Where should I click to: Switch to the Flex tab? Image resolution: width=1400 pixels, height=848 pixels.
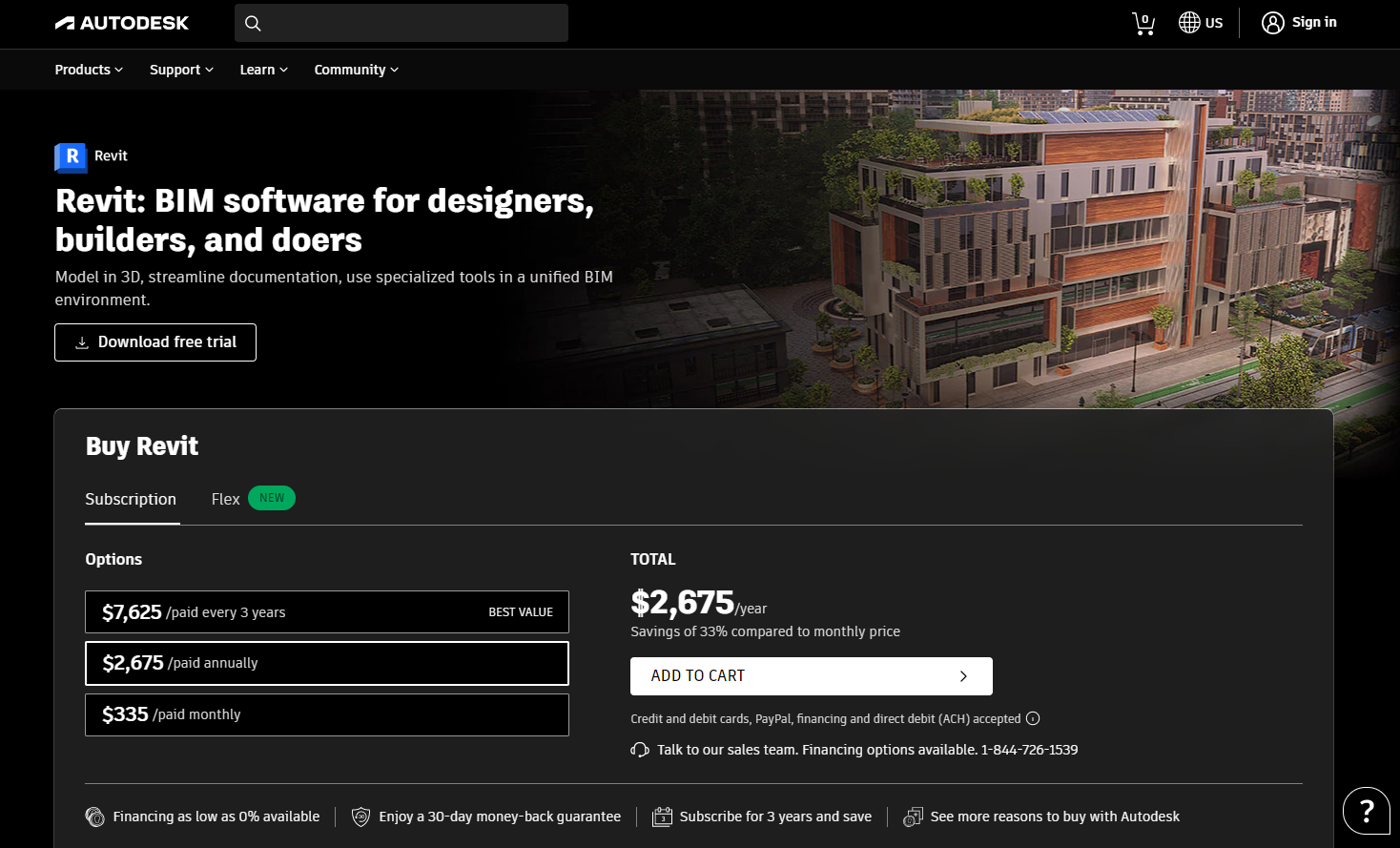pyautogui.click(x=225, y=499)
